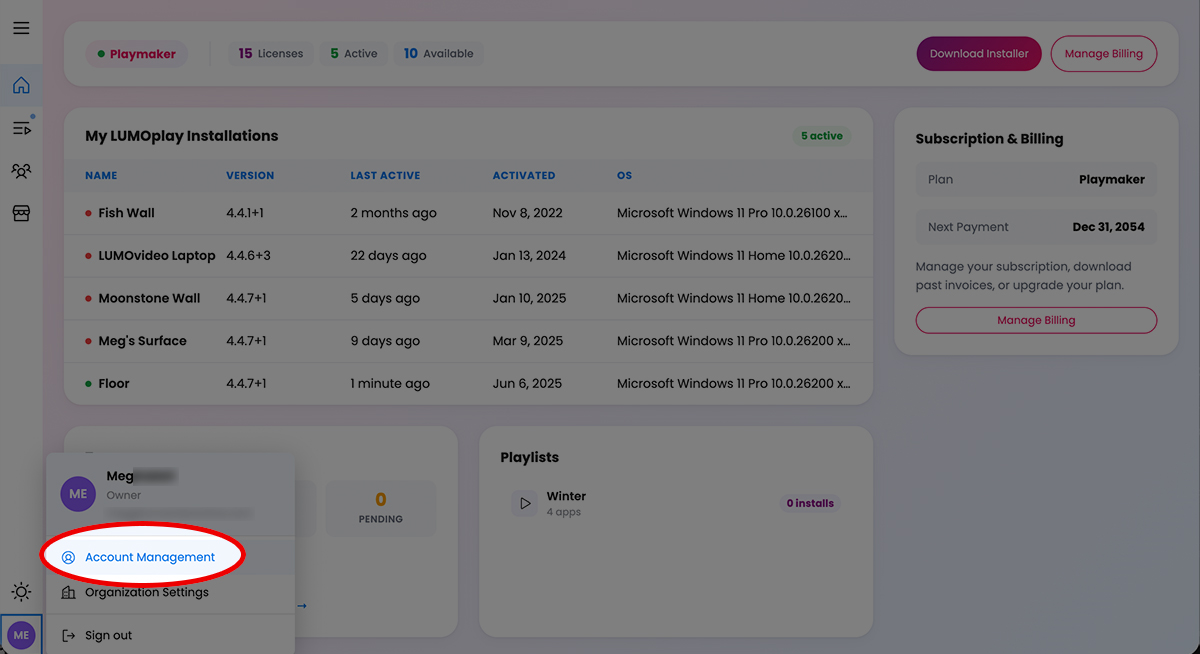Sort by the LAST ACTIVE column header

coord(385,176)
